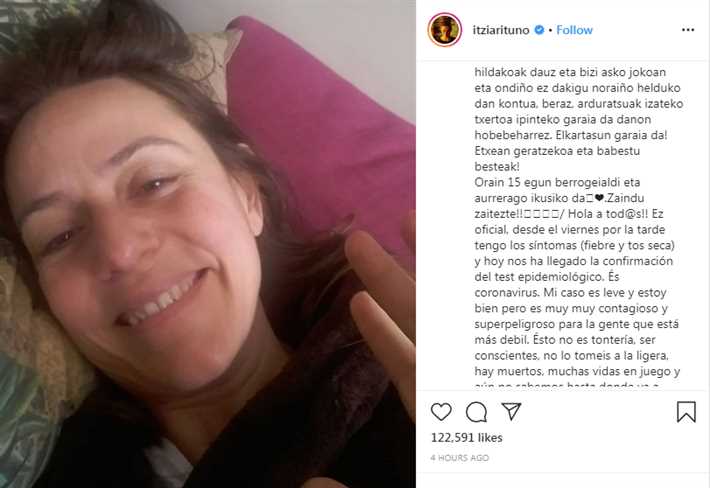Click the 'Elkartasun garaia da!' caption line
Viewport: 710px width, 488px height.
[x=571, y=135]
